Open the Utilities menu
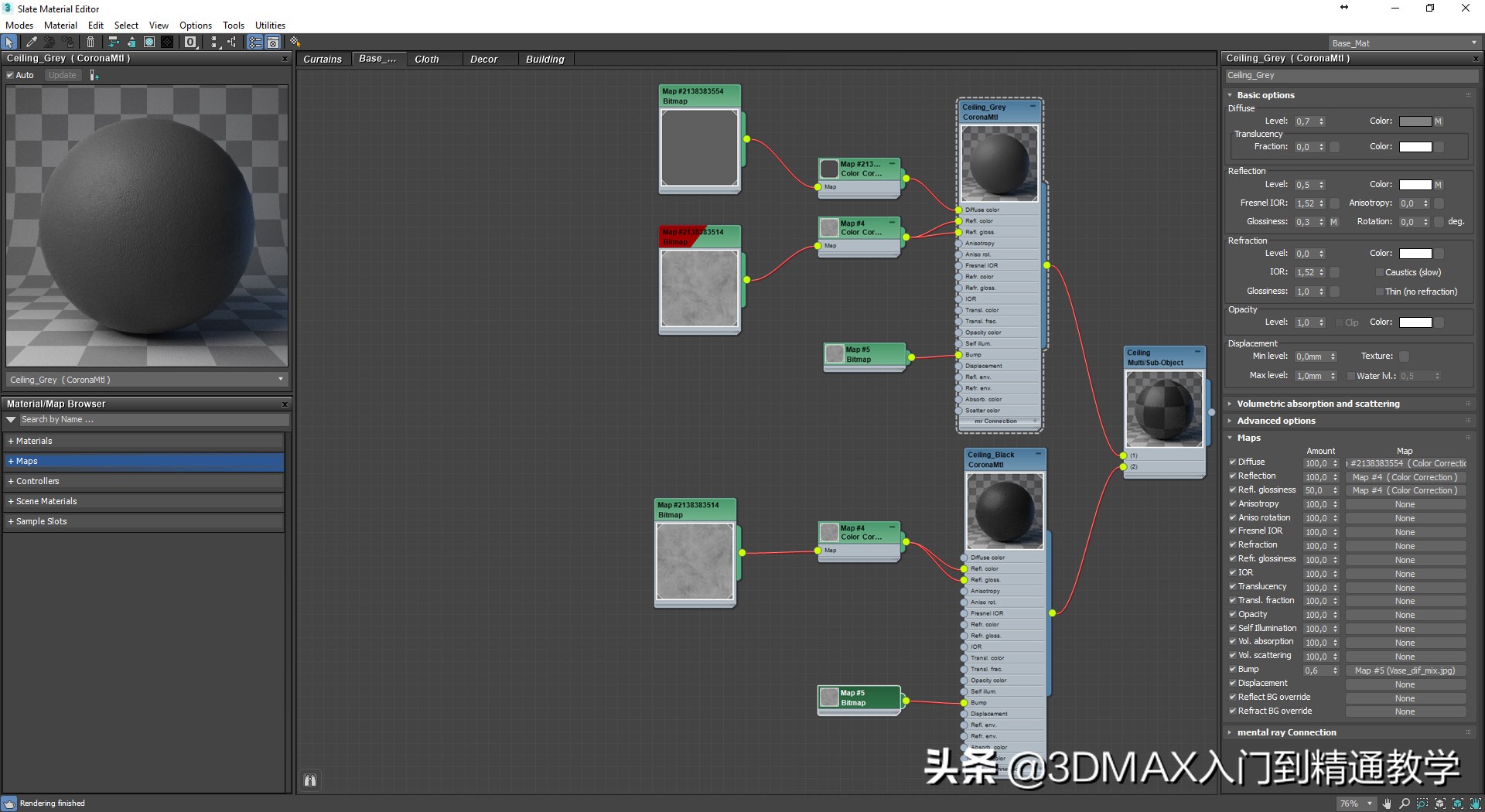This screenshot has height=812, width=1485. (x=270, y=25)
